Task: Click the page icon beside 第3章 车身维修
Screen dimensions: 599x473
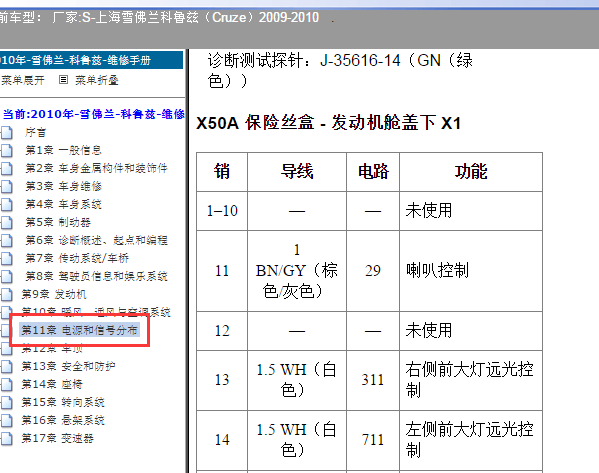Action: tap(6, 186)
